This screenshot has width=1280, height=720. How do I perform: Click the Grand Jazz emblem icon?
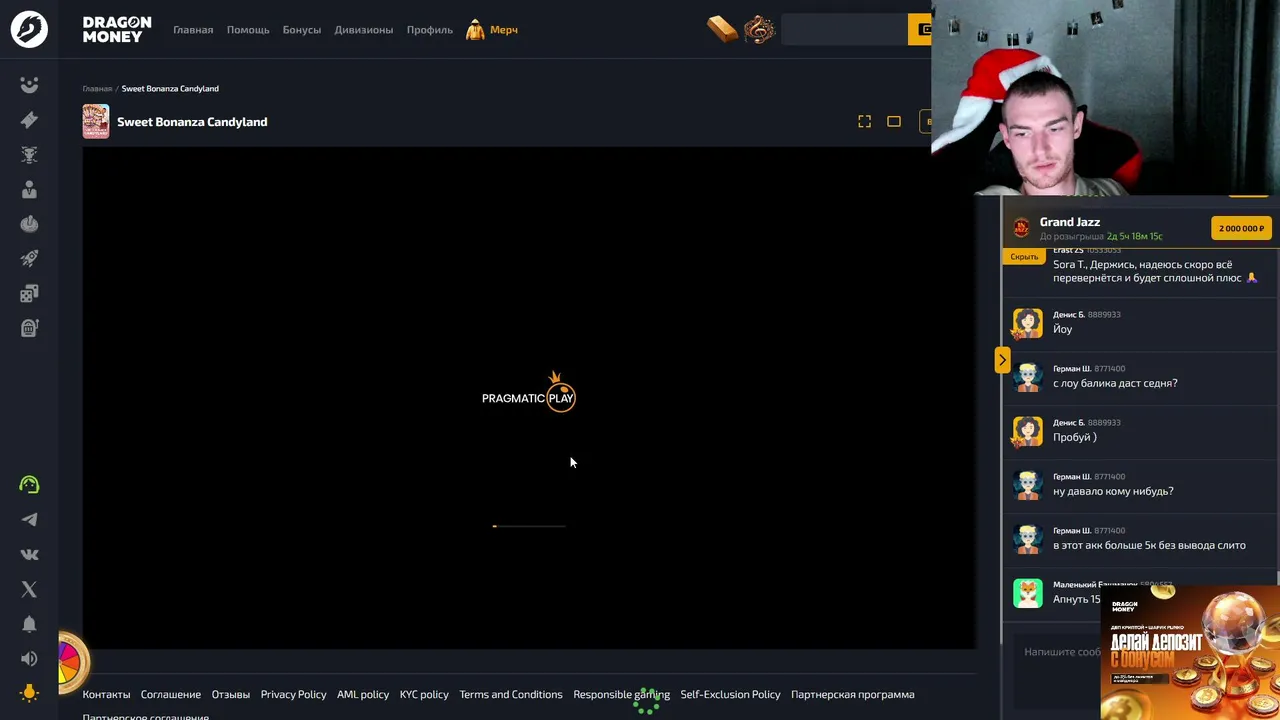click(x=1021, y=228)
